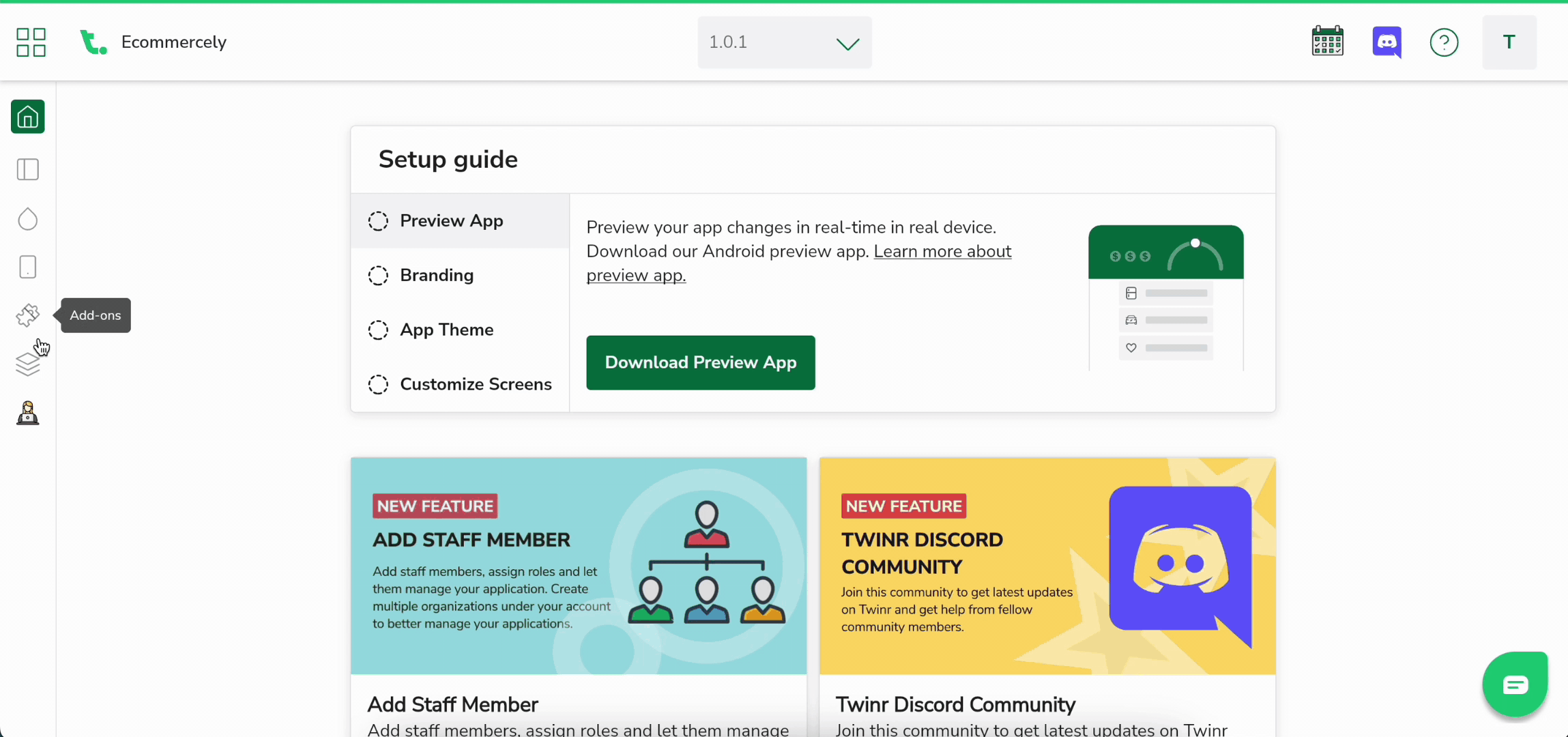This screenshot has height=737, width=1568.
Task: Open the droplet theme sidebar icon
Action: coord(28,219)
